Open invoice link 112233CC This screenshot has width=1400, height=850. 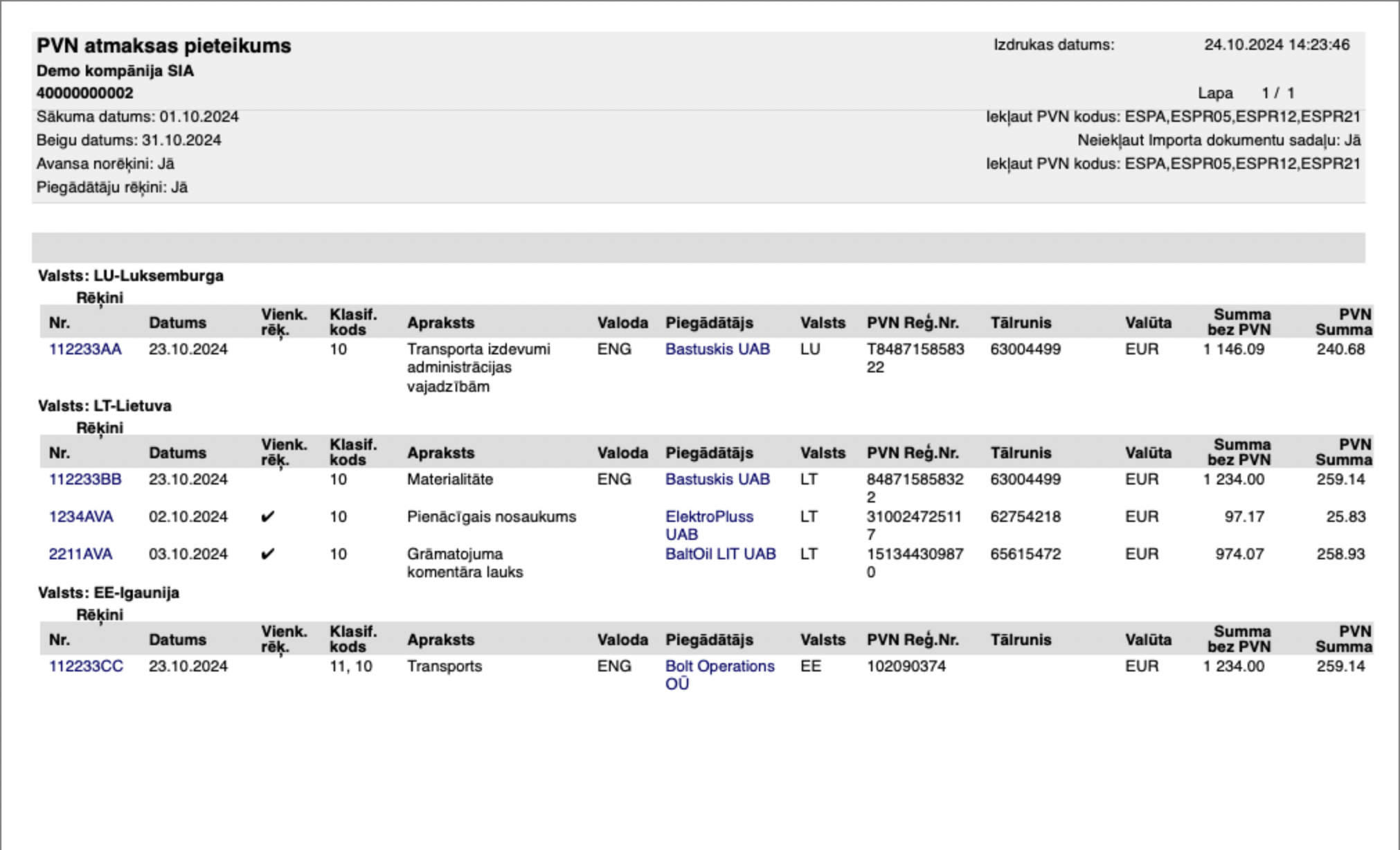pos(86,667)
